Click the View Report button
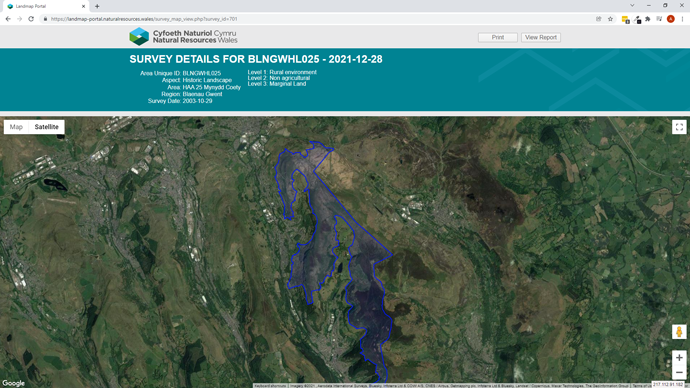Screen dimensions: 690x388 coord(541,37)
